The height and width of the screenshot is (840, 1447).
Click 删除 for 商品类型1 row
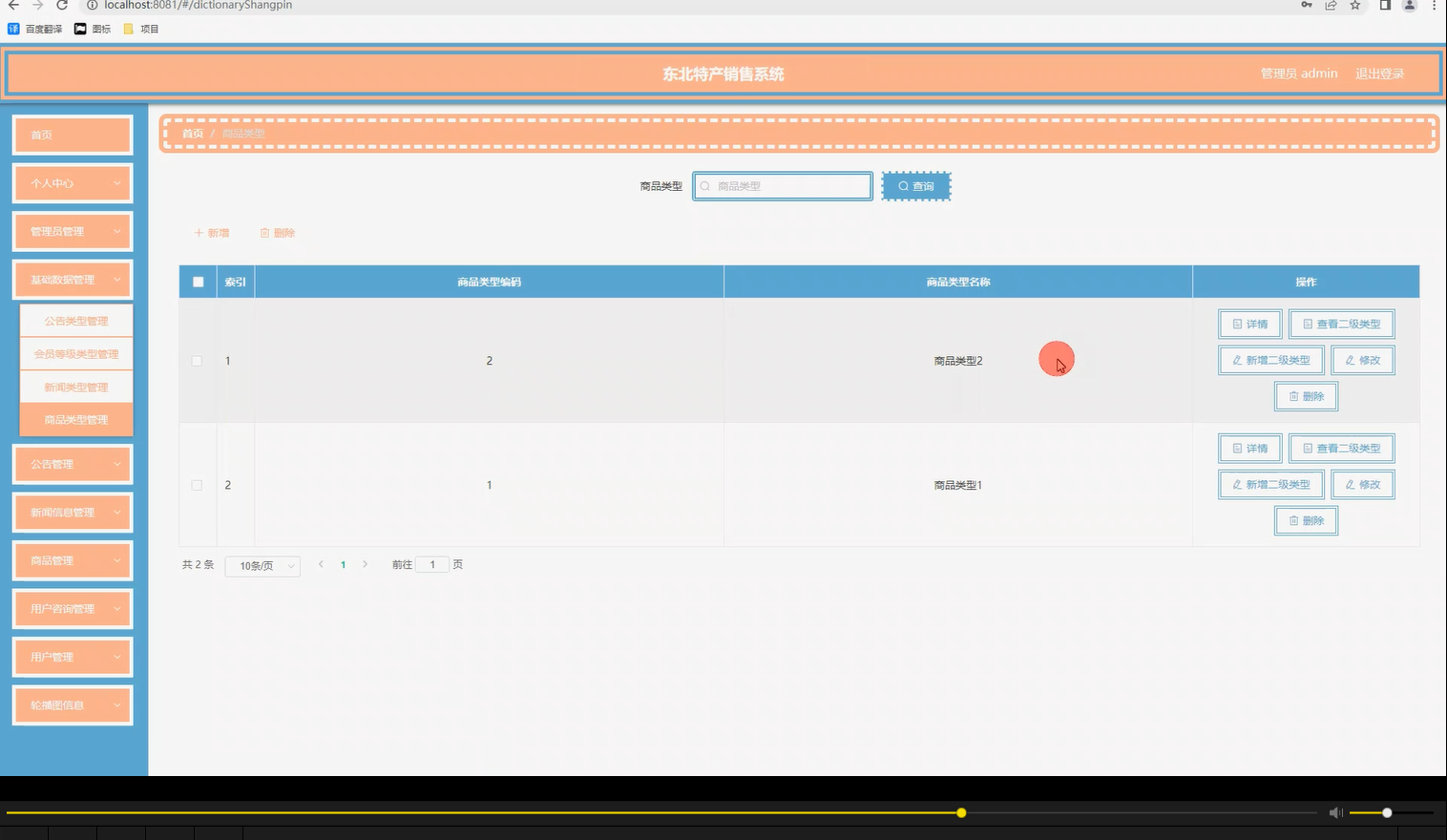1307,520
